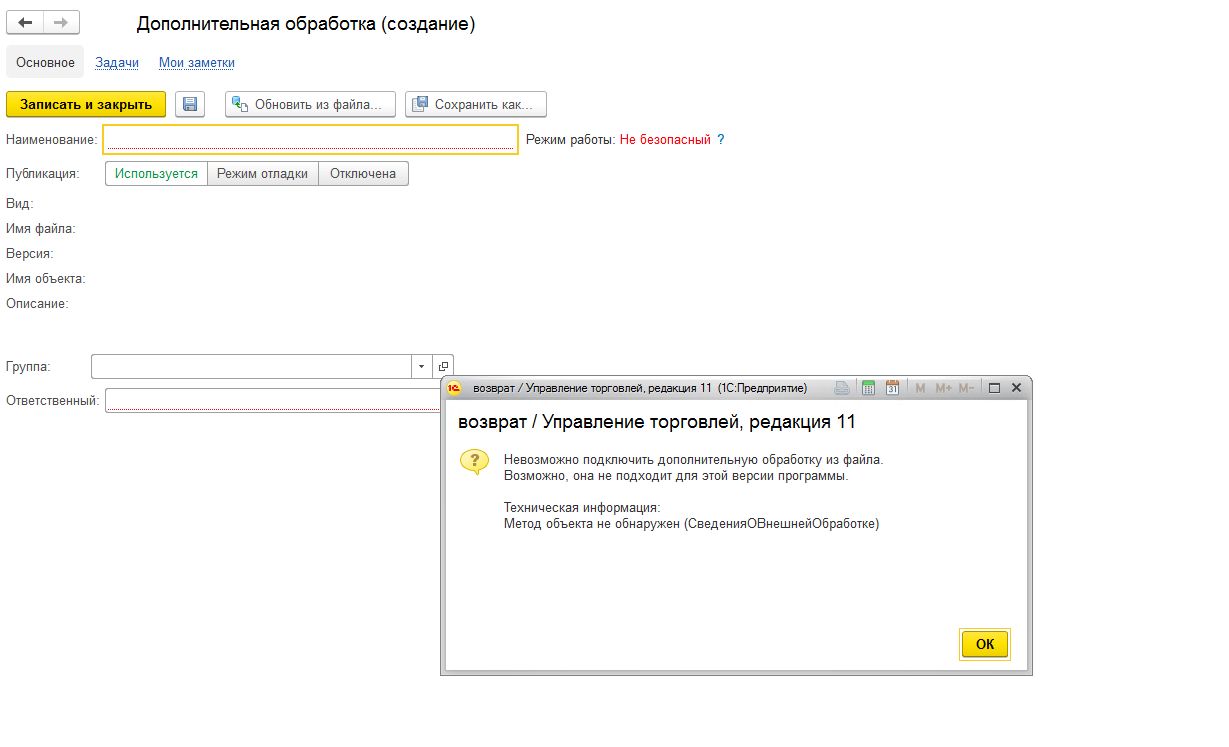Go back using the left arrow button
The width and height of the screenshot is (1229, 747).
[x=25, y=22]
